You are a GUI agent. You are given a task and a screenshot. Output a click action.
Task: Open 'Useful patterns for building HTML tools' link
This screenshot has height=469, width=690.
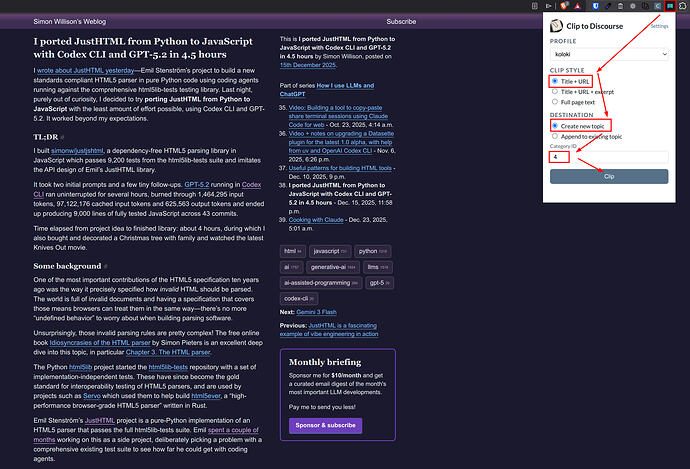[x=340, y=168]
